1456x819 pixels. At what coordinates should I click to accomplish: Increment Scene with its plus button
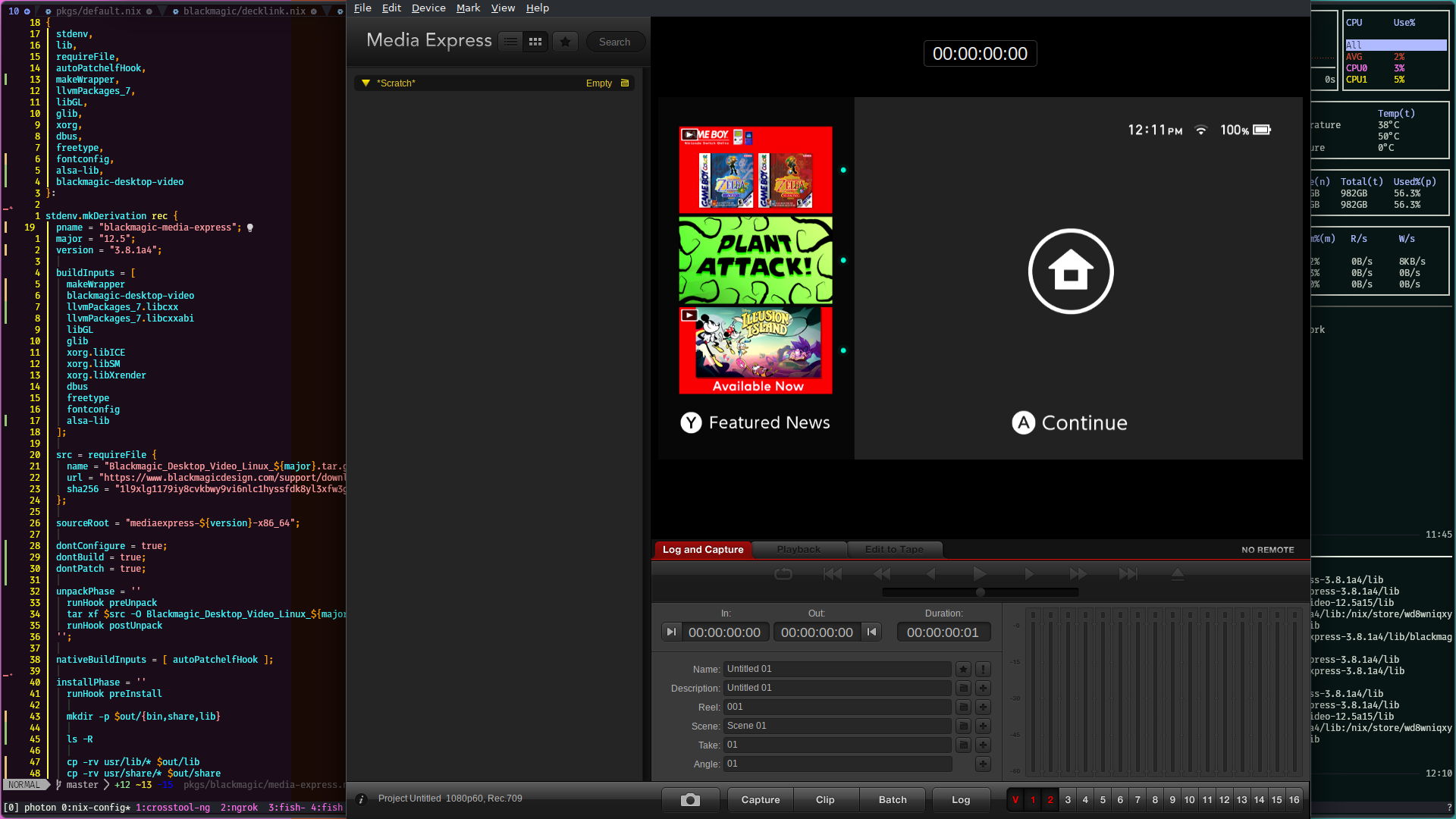pyautogui.click(x=983, y=726)
